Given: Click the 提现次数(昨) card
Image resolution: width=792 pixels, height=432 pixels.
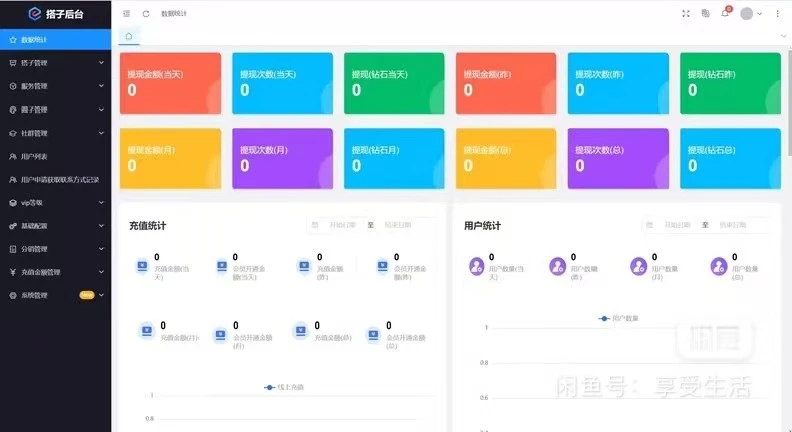Looking at the screenshot, I should pos(618,83).
